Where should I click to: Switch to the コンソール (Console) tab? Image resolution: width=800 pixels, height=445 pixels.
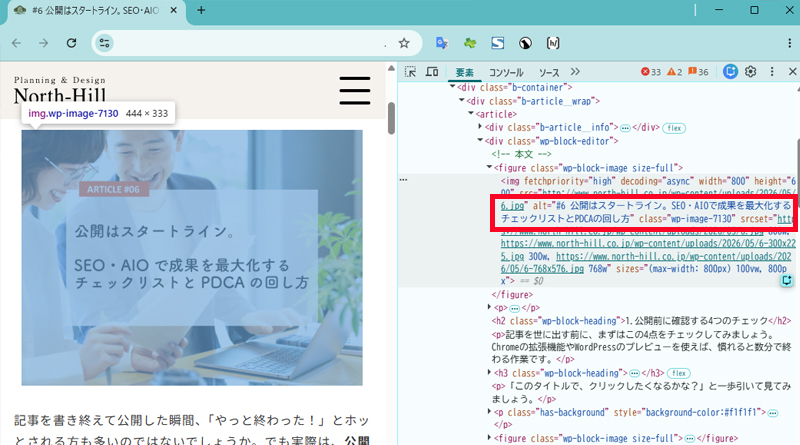506,72
